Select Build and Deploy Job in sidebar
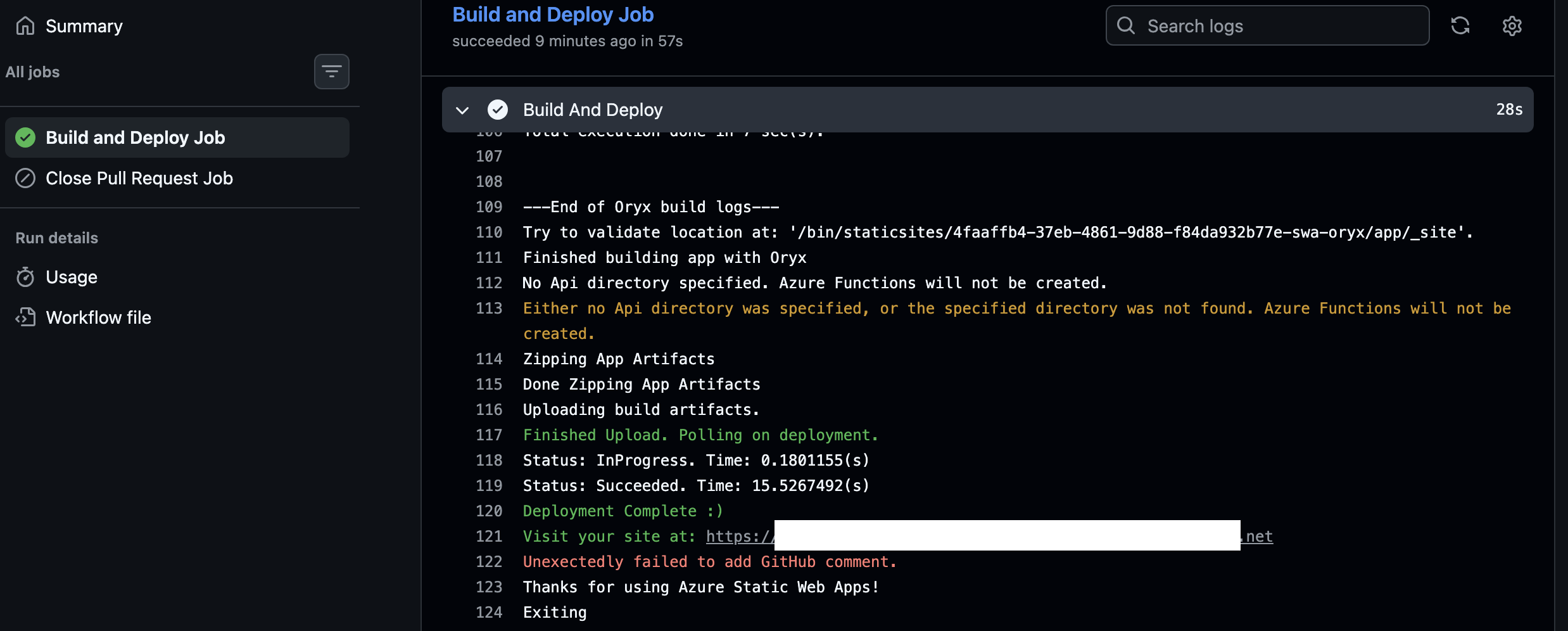This screenshot has height=631, width=1568. pos(177,137)
